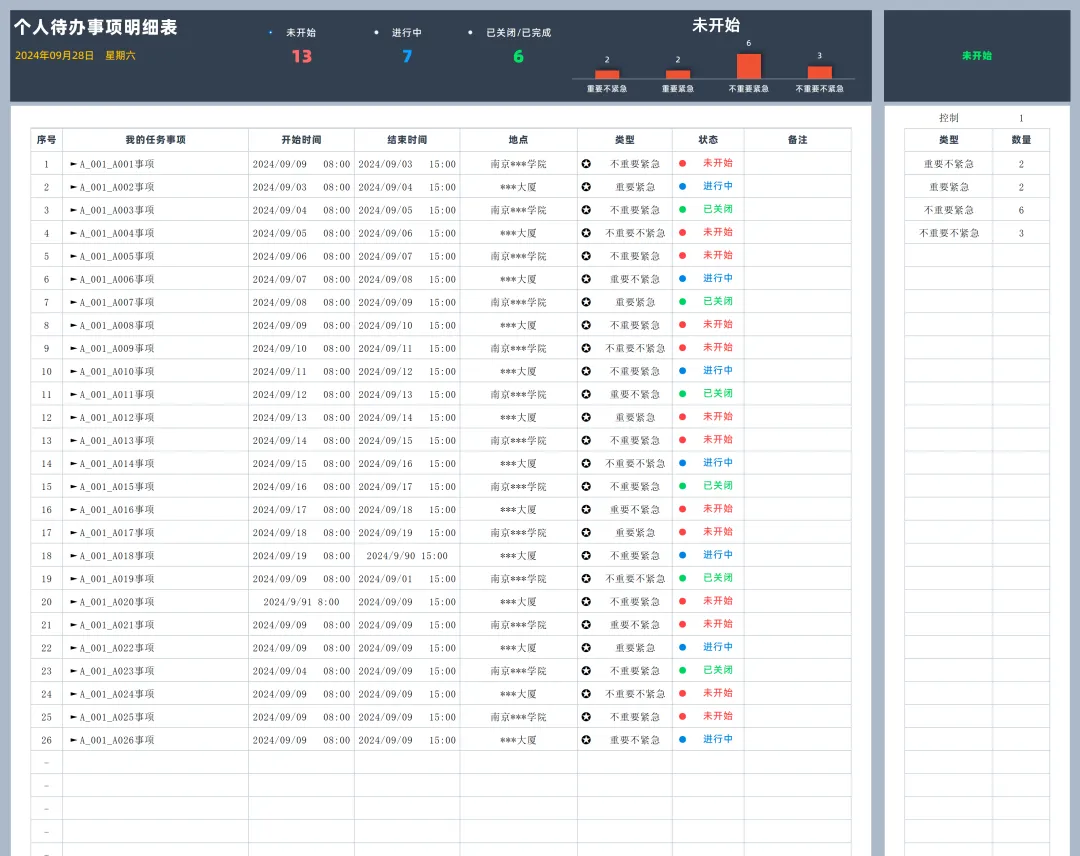Click the 不重要紧急 chart bar labeled 6

pyautogui.click(x=749, y=66)
